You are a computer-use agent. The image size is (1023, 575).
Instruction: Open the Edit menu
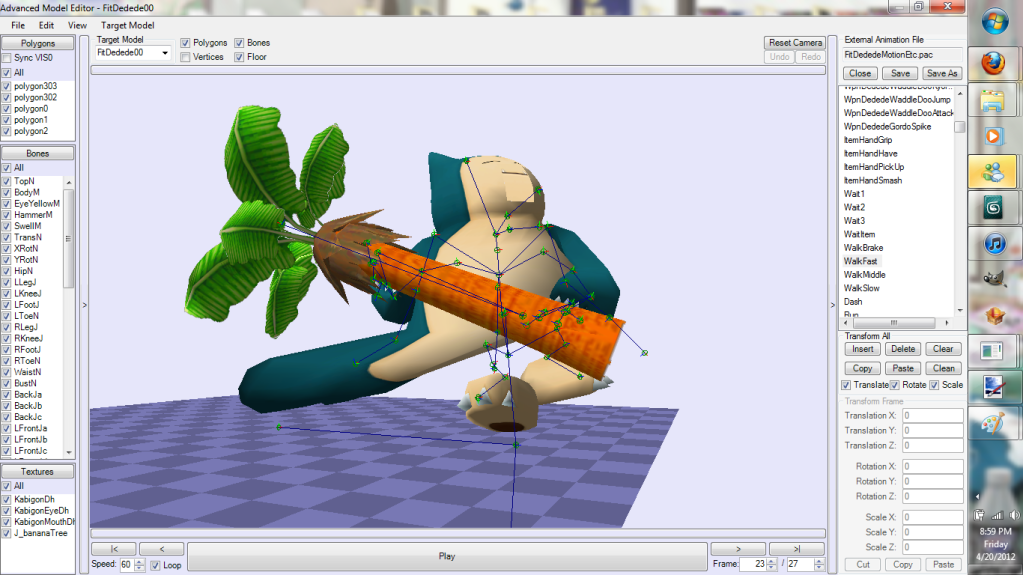tap(46, 25)
